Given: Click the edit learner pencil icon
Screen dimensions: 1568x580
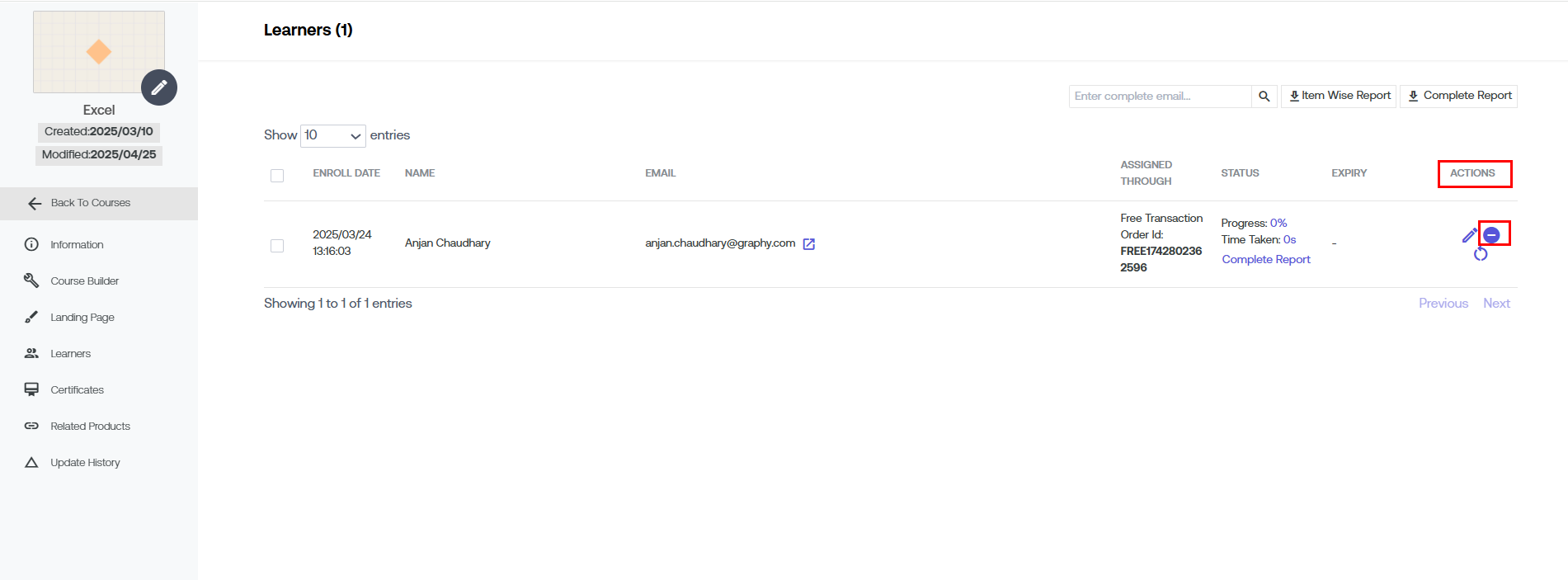Looking at the screenshot, I should click(x=1469, y=236).
